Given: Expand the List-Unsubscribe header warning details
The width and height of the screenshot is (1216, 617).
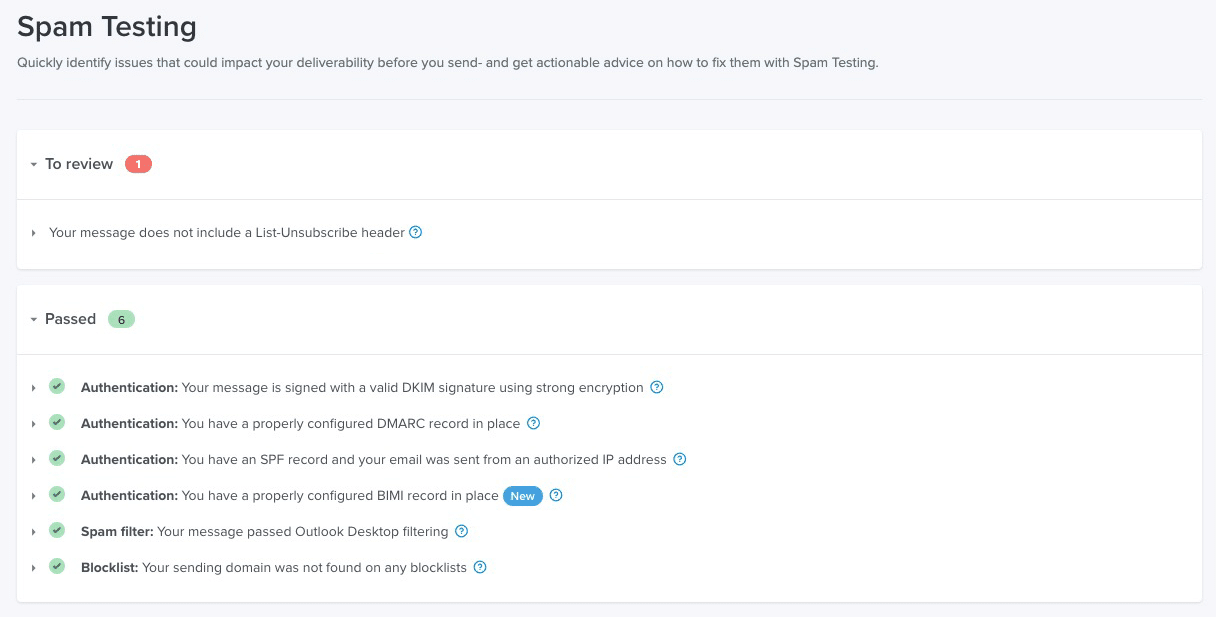Looking at the screenshot, I should [33, 232].
